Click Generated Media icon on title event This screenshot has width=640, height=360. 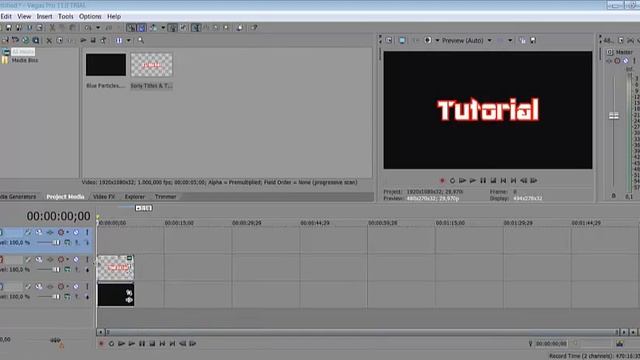coord(129,258)
